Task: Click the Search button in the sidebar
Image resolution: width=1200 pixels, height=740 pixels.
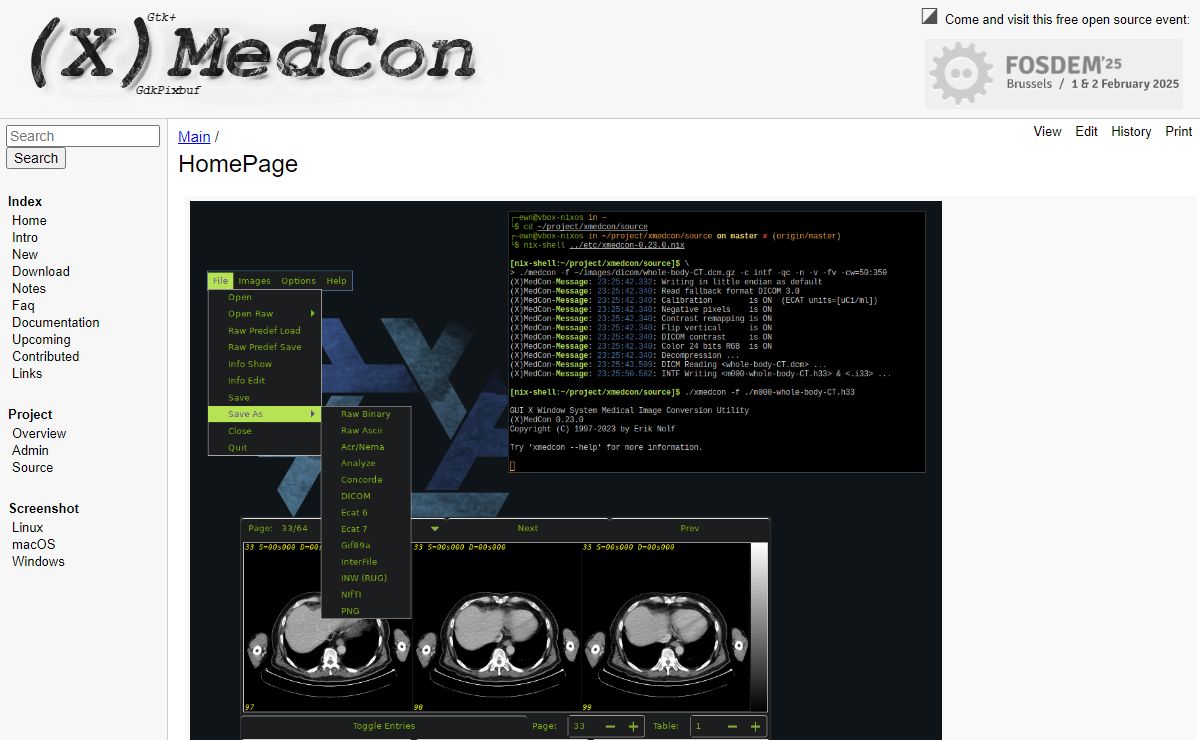Action: tap(36, 158)
